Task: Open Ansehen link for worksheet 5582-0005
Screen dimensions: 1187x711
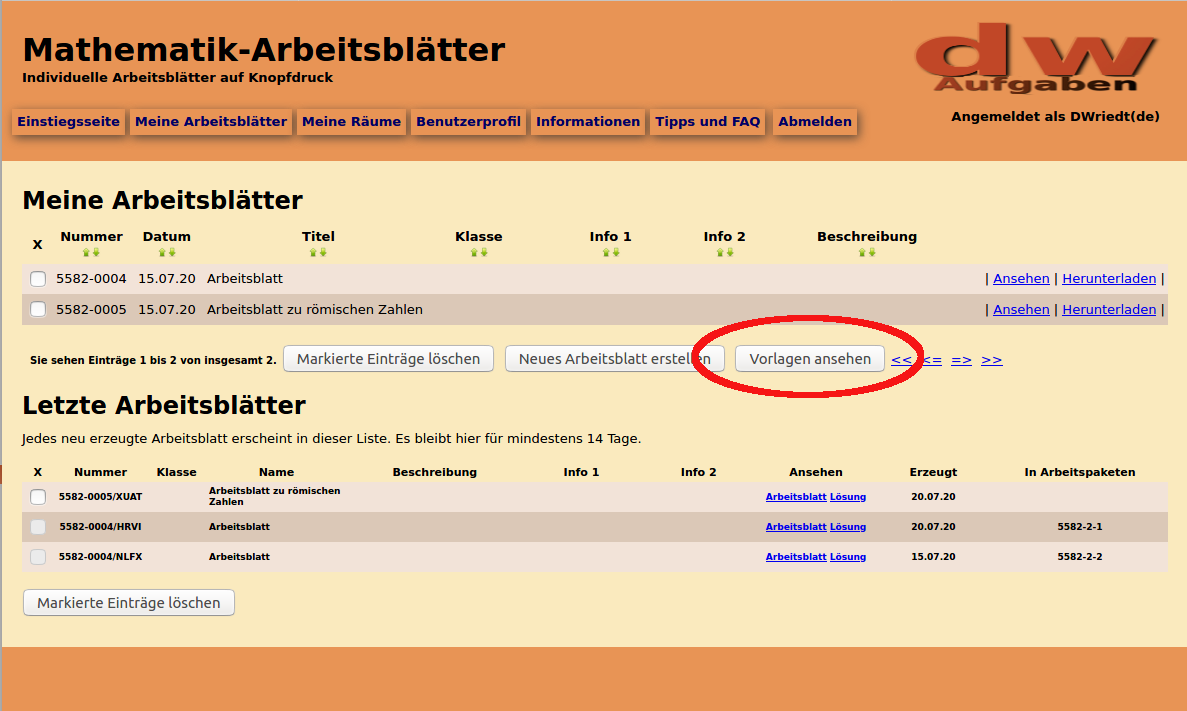Action: click(x=1021, y=310)
